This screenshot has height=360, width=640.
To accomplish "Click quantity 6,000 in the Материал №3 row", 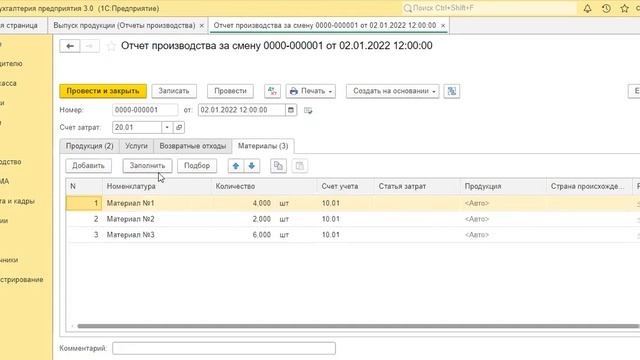I will pyautogui.click(x=262, y=235).
